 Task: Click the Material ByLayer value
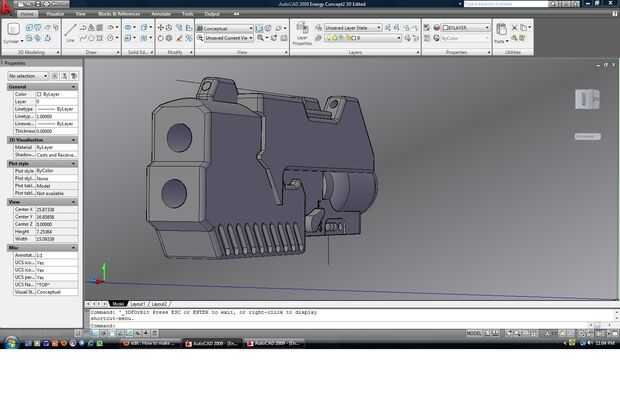coord(57,147)
